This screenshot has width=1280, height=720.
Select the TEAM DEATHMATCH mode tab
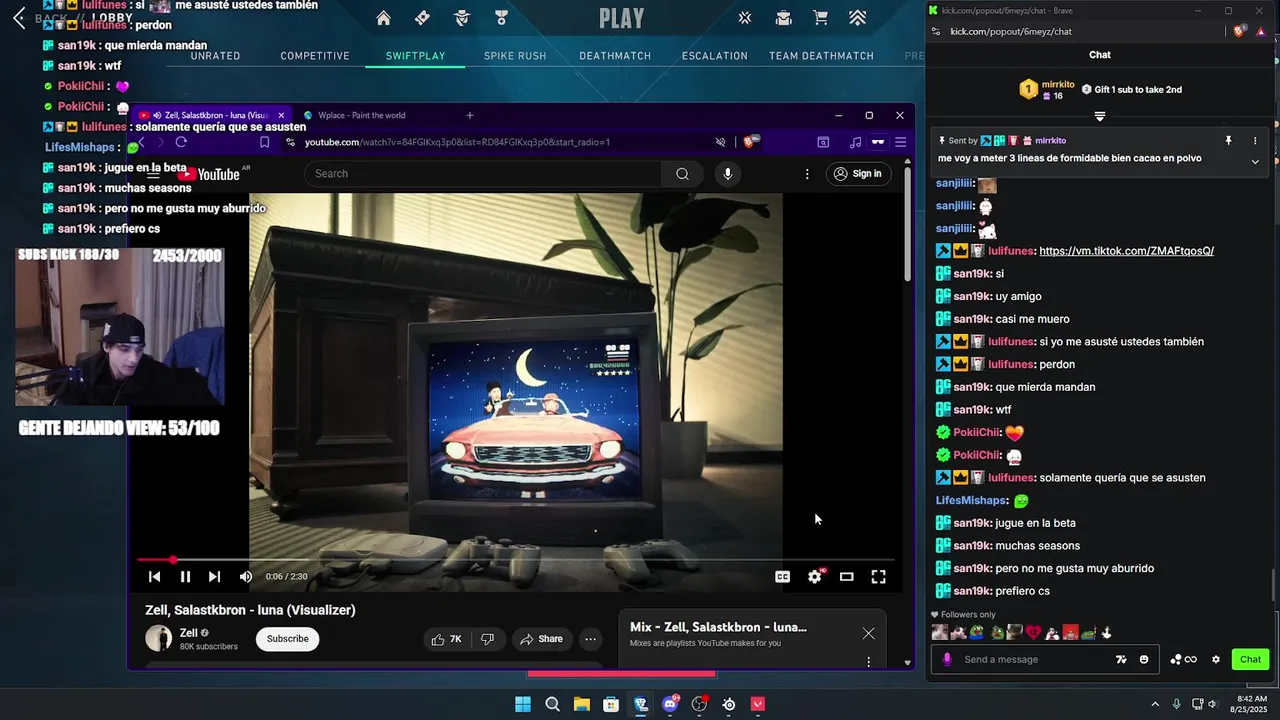click(x=821, y=56)
